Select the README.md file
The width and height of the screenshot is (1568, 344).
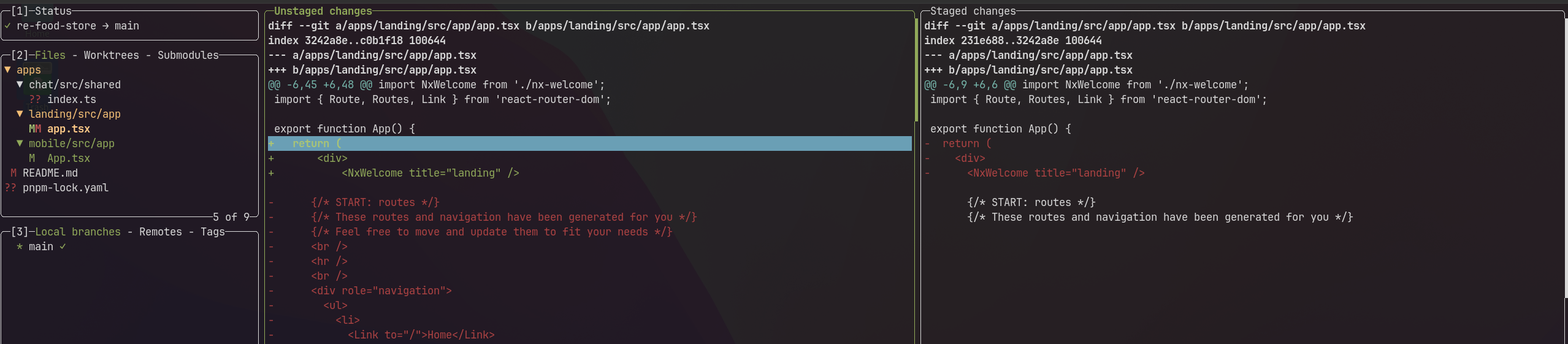tap(50, 173)
